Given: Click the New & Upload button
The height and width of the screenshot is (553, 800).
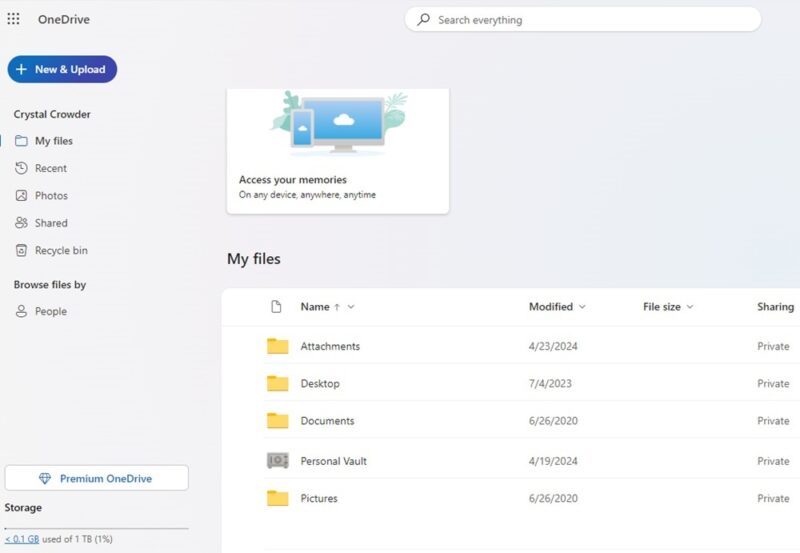Looking at the screenshot, I should click(62, 69).
